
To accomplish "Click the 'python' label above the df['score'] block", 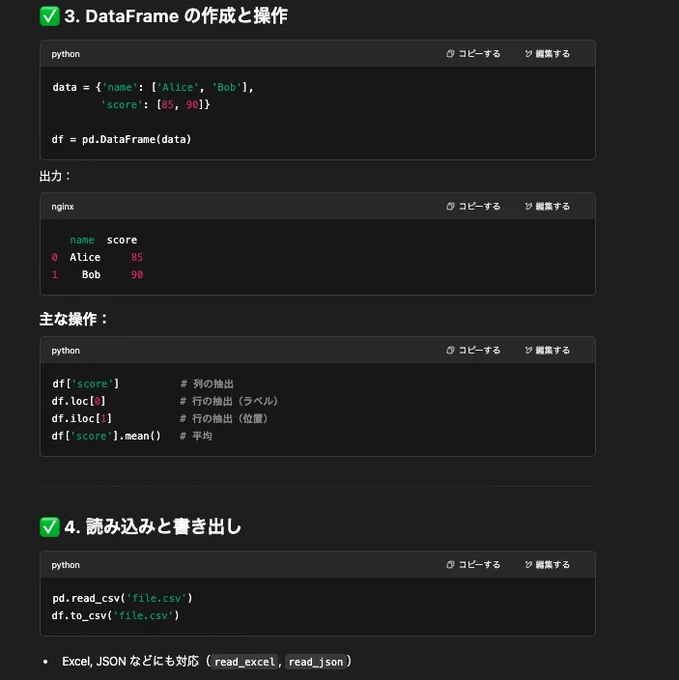I will [65, 351].
